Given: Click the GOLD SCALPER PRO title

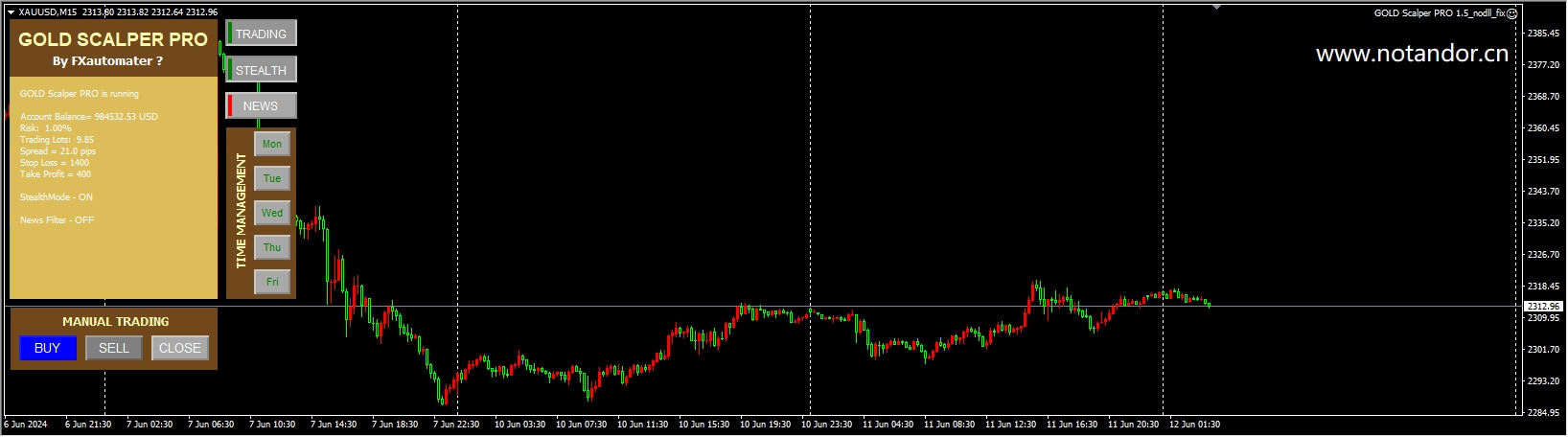Looking at the screenshot, I should 113,39.
